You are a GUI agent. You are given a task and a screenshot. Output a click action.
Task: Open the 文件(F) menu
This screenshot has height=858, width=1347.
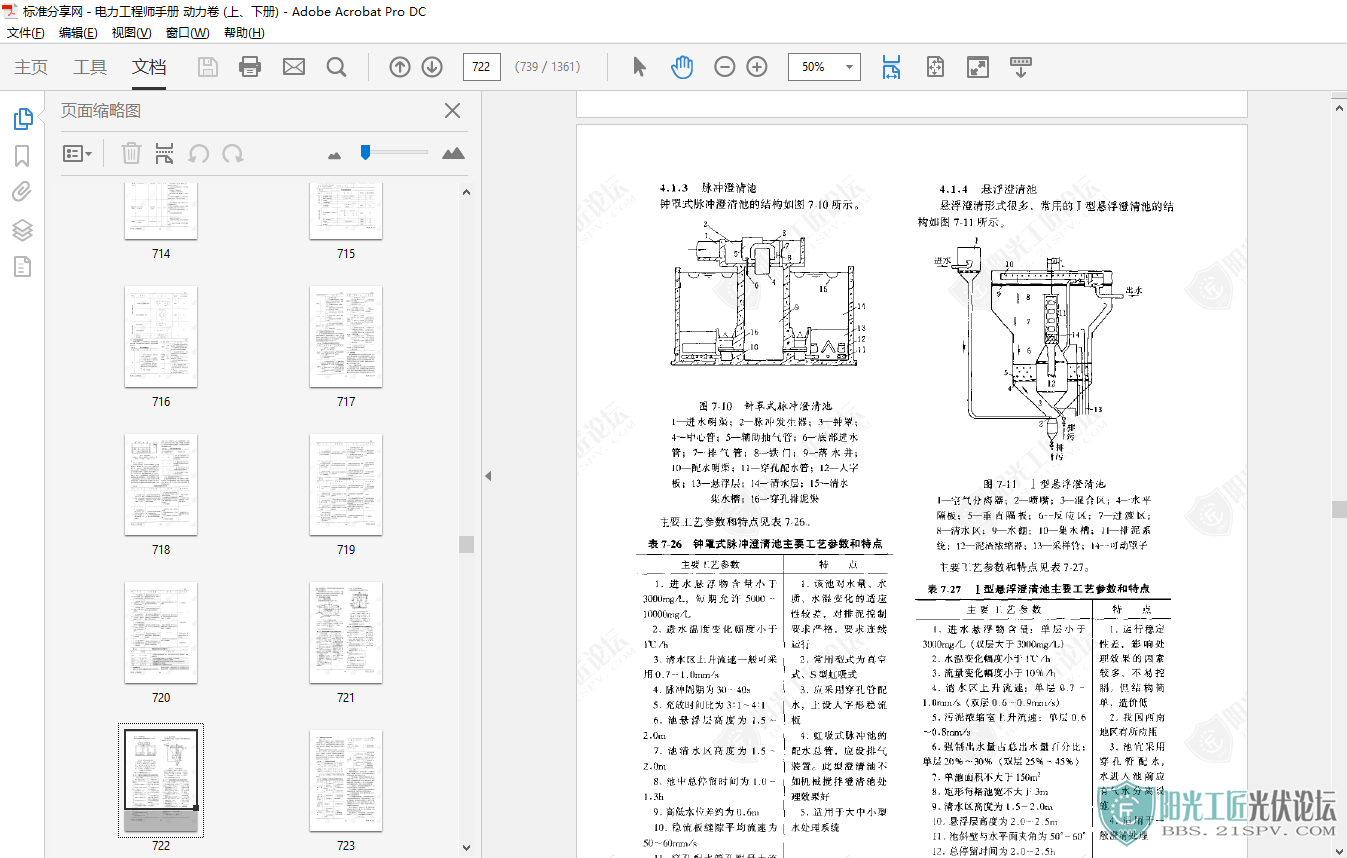pyautogui.click(x=26, y=33)
